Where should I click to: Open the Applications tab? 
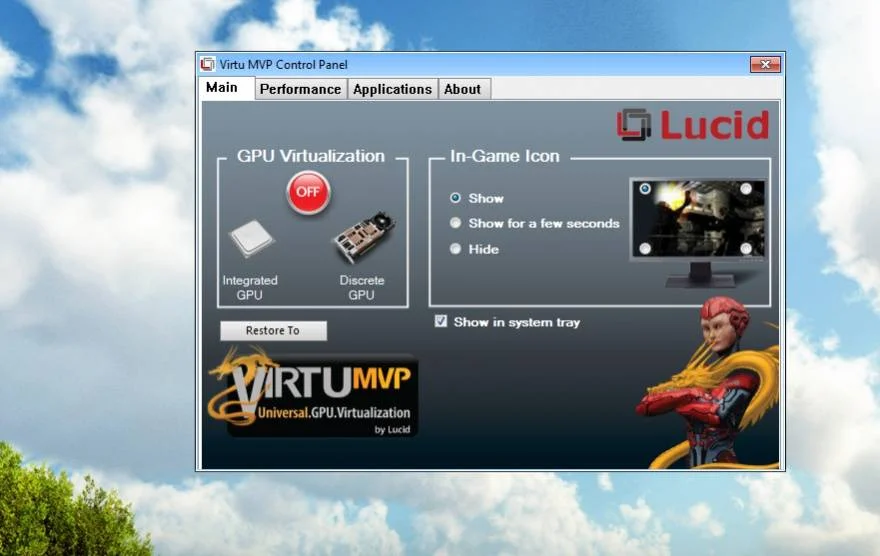tap(392, 89)
